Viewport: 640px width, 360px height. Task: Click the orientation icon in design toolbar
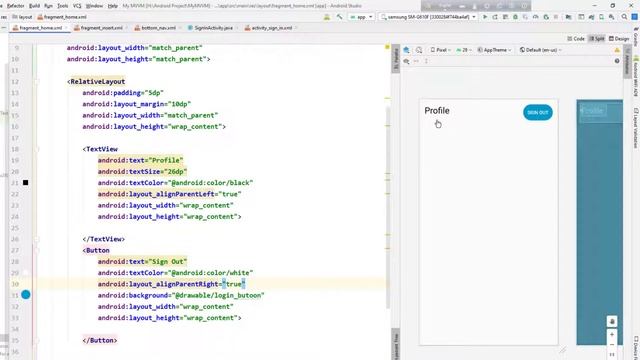coord(419,50)
